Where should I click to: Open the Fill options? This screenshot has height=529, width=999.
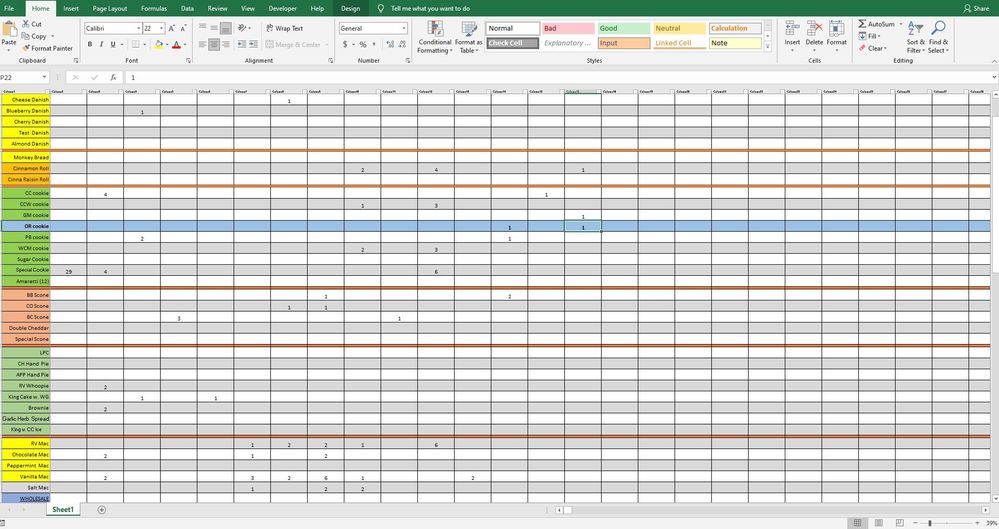point(869,36)
